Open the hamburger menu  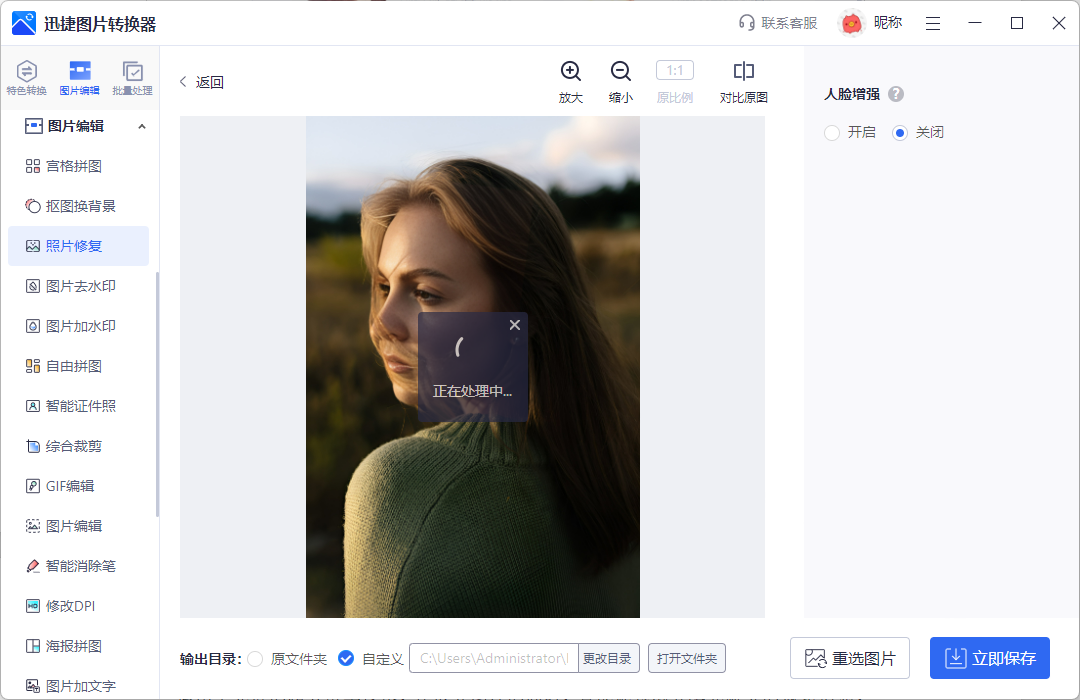(933, 23)
